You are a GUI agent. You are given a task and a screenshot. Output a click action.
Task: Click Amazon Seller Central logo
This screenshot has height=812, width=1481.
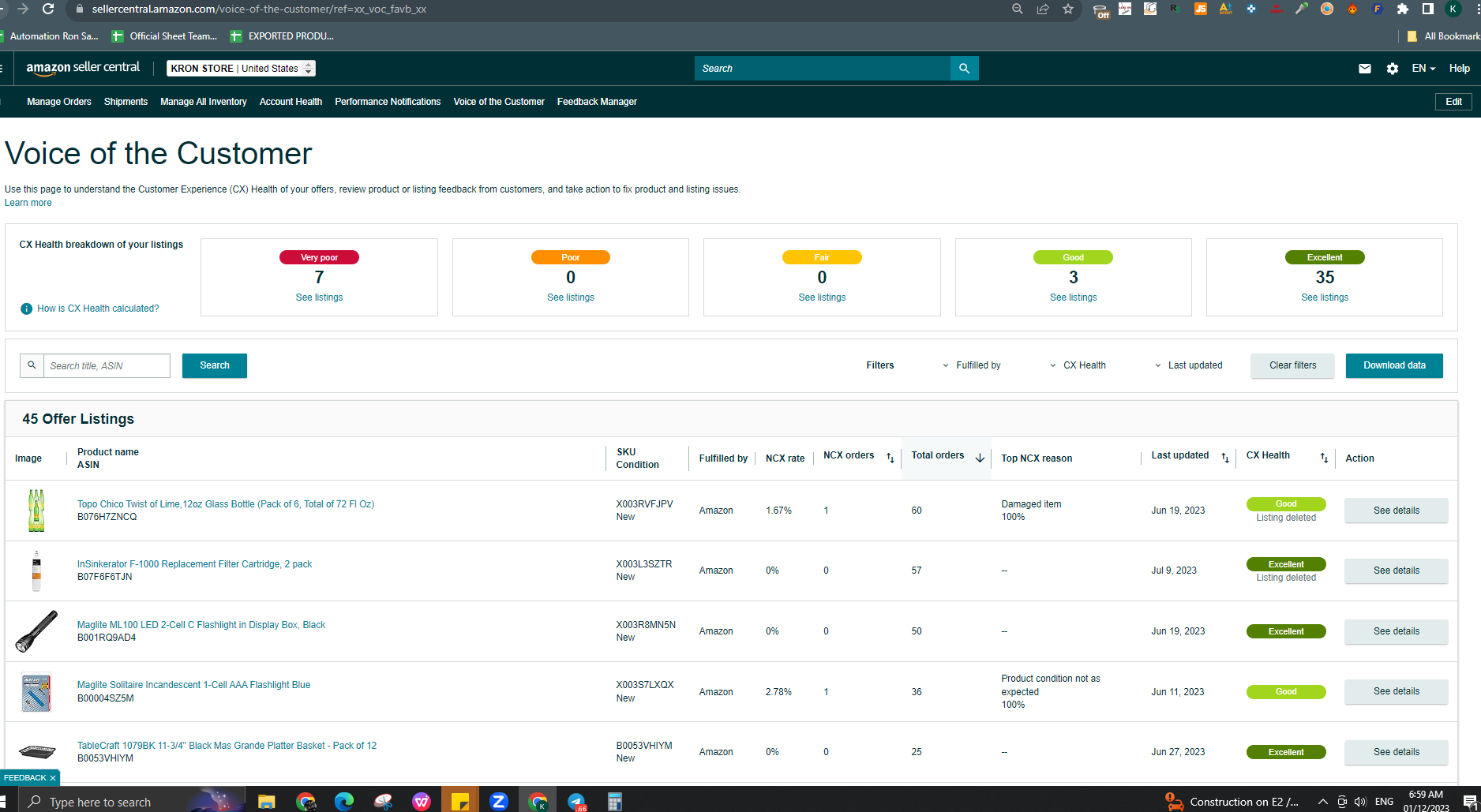pyautogui.click(x=83, y=68)
